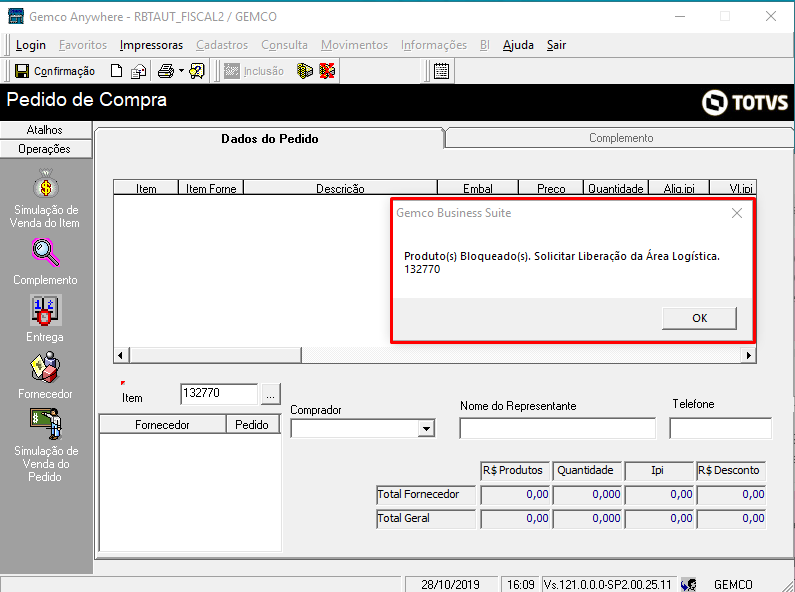Open the Login menu
Viewport: 795px width, 592px height.
(x=30, y=45)
